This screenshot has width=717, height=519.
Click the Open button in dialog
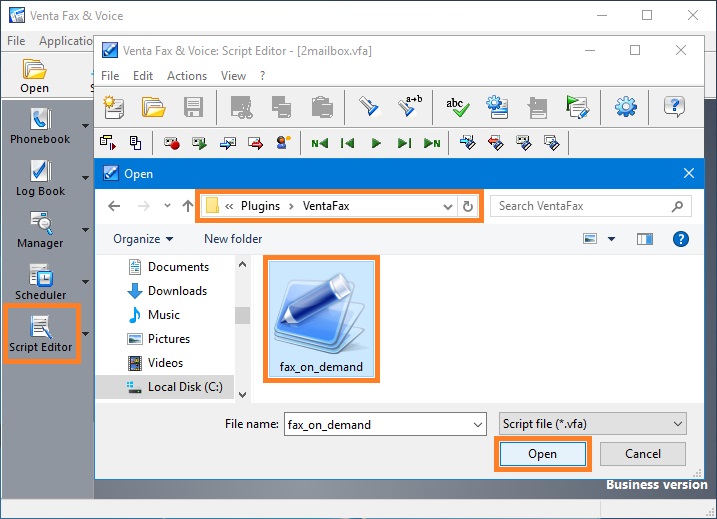(542, 454)
